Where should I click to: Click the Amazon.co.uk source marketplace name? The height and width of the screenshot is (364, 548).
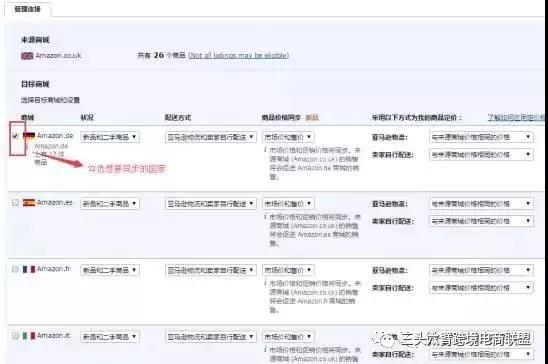tap(58, 56)
